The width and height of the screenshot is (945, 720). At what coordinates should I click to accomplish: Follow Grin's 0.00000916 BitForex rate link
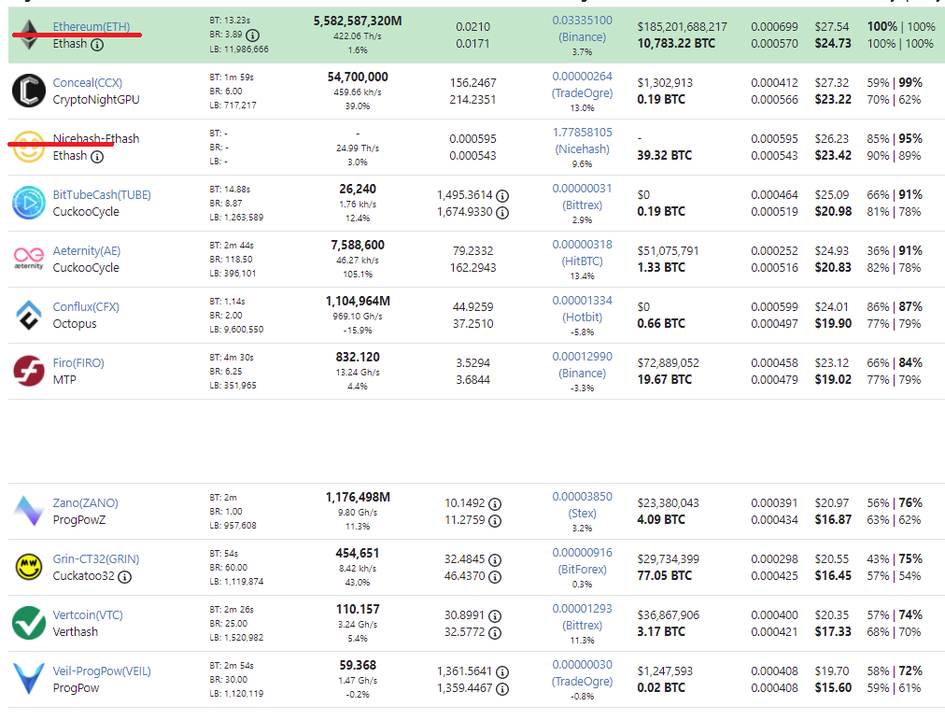[x=582, y=560]
